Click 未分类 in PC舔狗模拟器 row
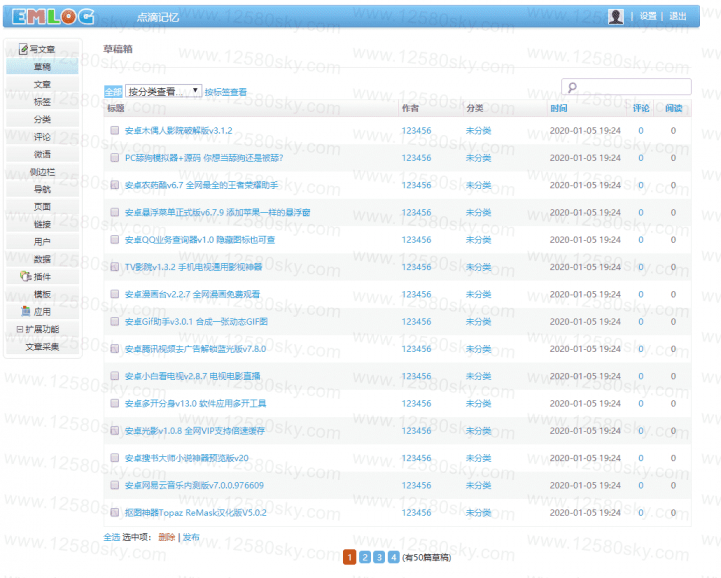The image size is (721, 578). click(478, 158)
